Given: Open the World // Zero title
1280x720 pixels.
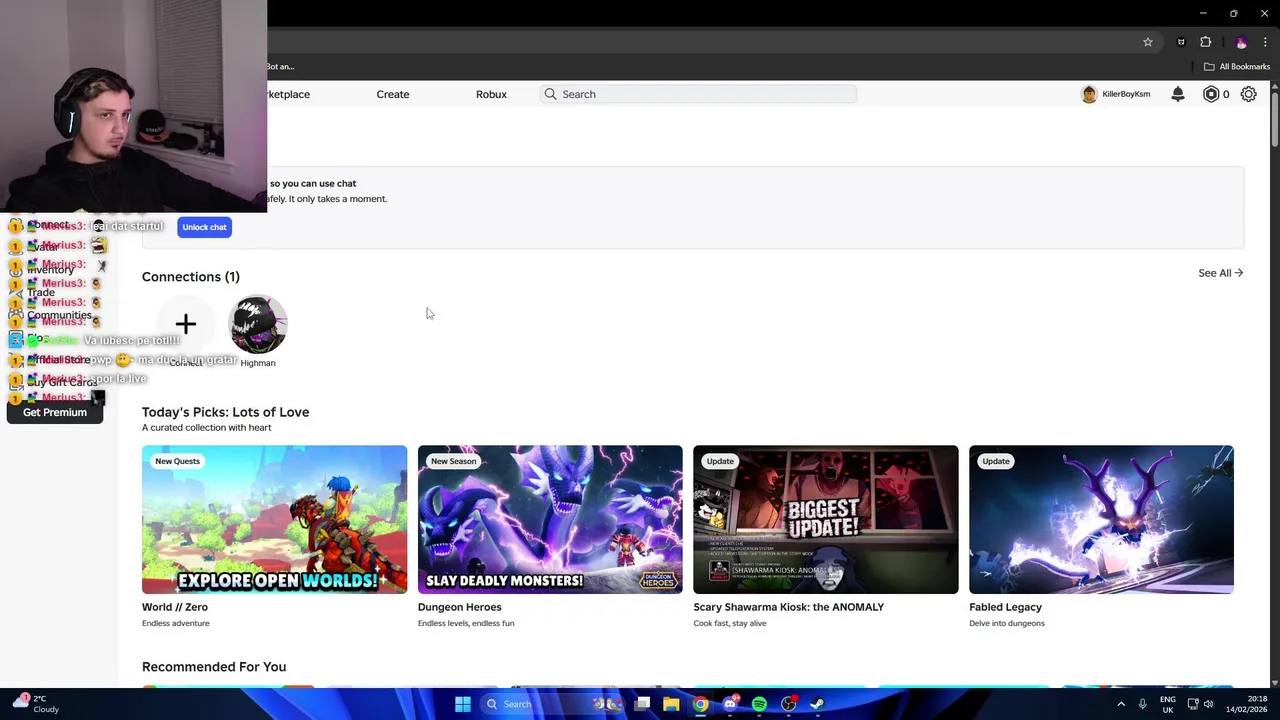Looking at the screenshot, I should pyautogui.click(x=175, y=607).
